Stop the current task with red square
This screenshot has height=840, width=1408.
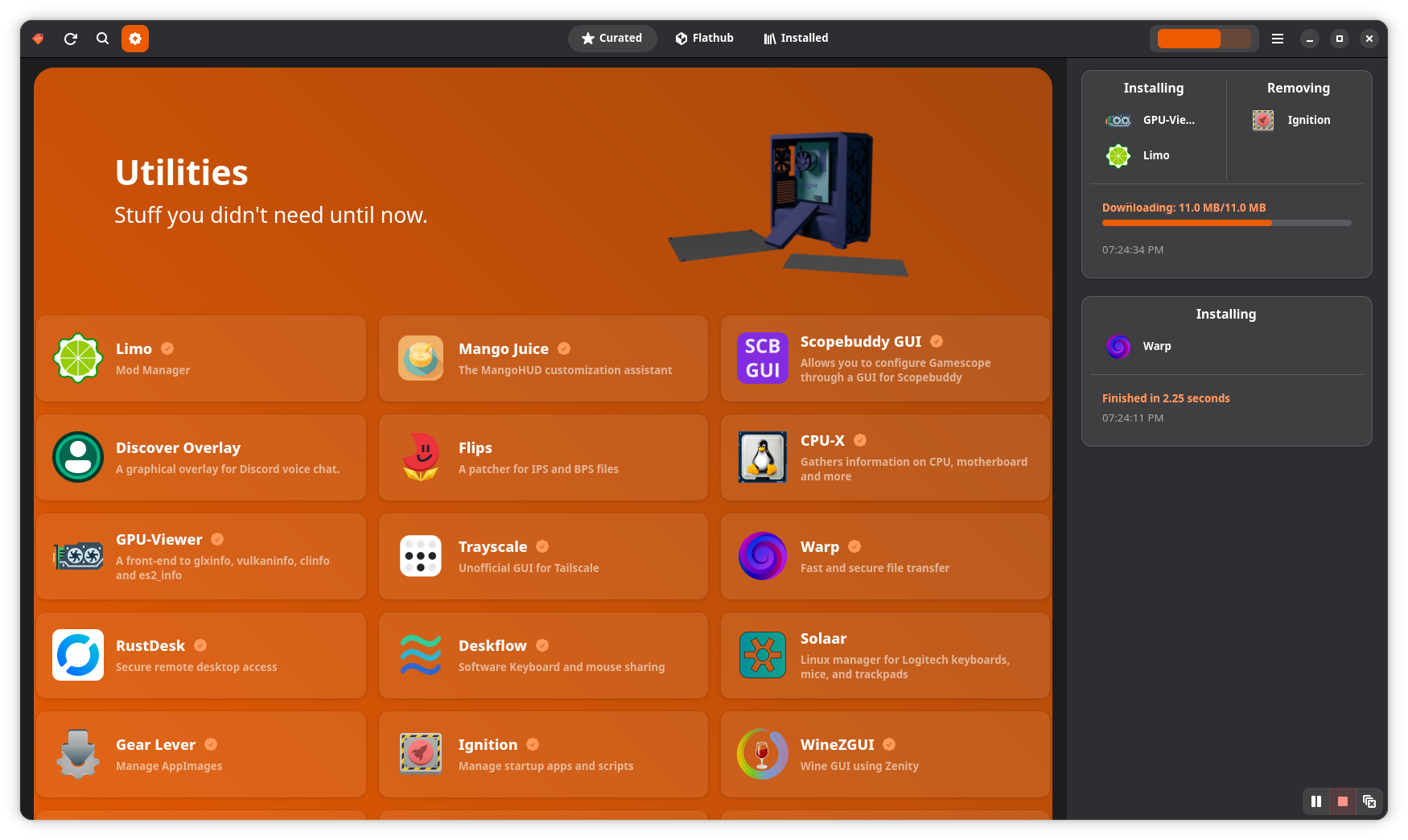(x=1343, y=801)
